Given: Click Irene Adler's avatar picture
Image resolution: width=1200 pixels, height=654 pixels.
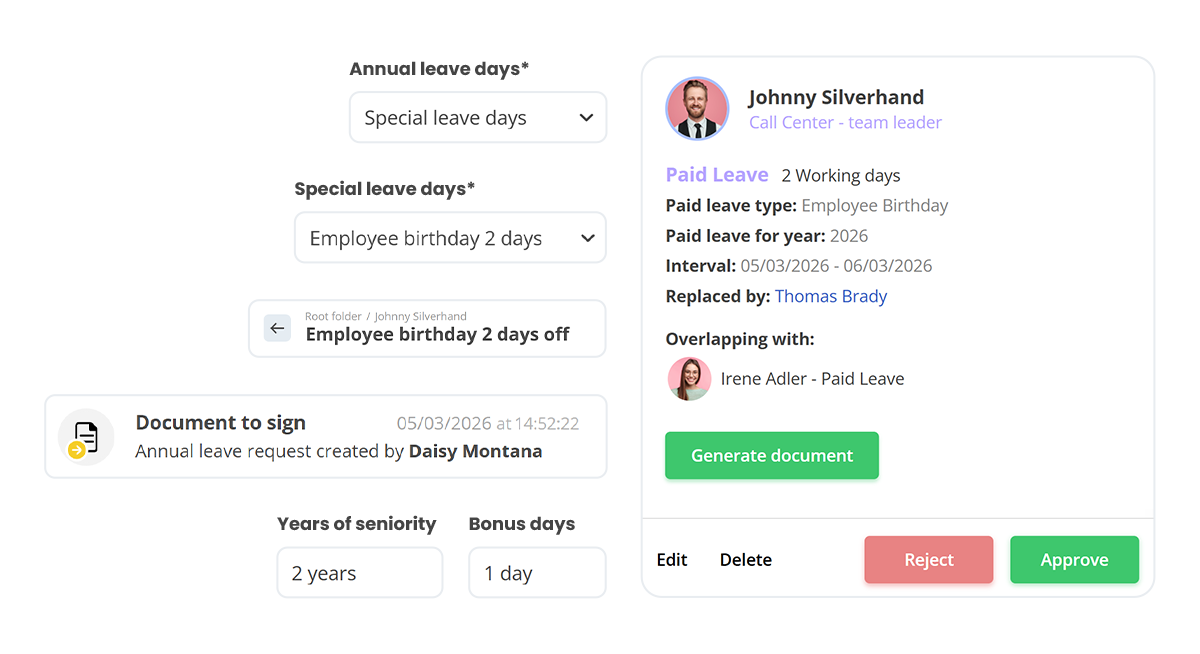Looking at the screenshot, I should (689, 379).
